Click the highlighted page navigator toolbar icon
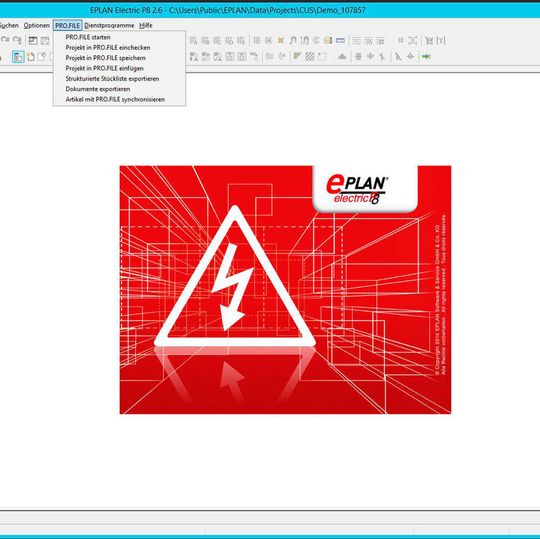540x539 pixels. pyautogui.click(x=18, y=56)
